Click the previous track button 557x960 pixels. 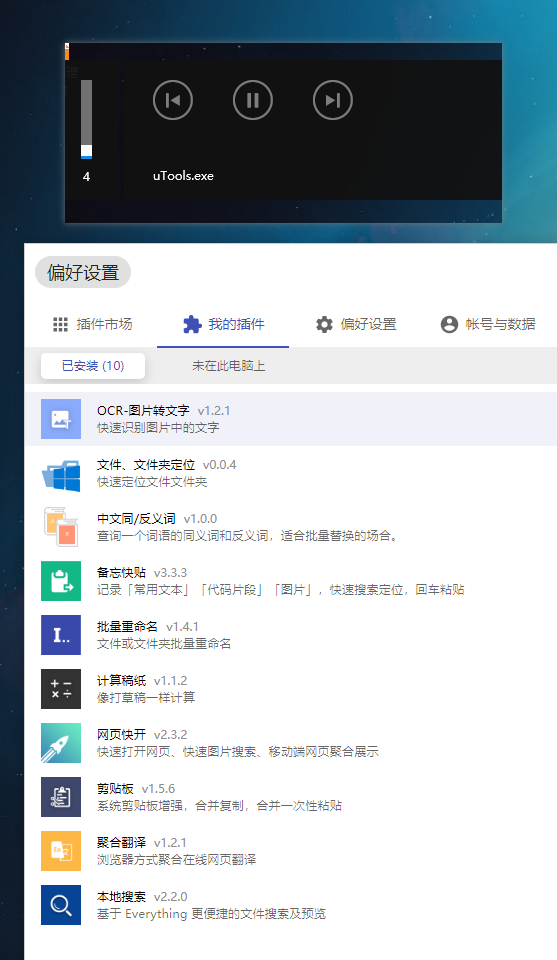pos(173,100)
